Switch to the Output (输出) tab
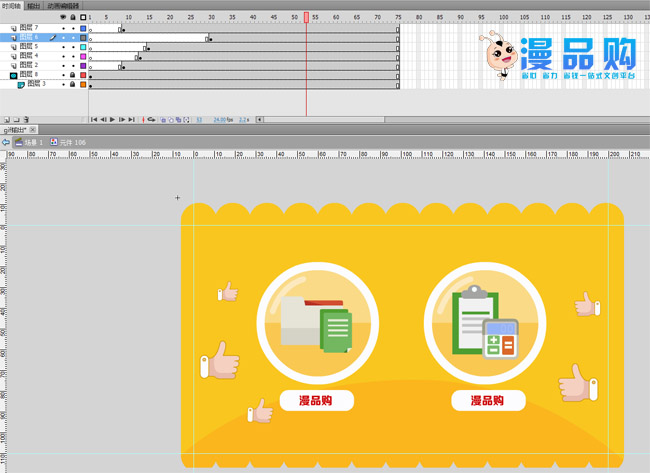This screenshot has width=650, height=473. [34, 6]
